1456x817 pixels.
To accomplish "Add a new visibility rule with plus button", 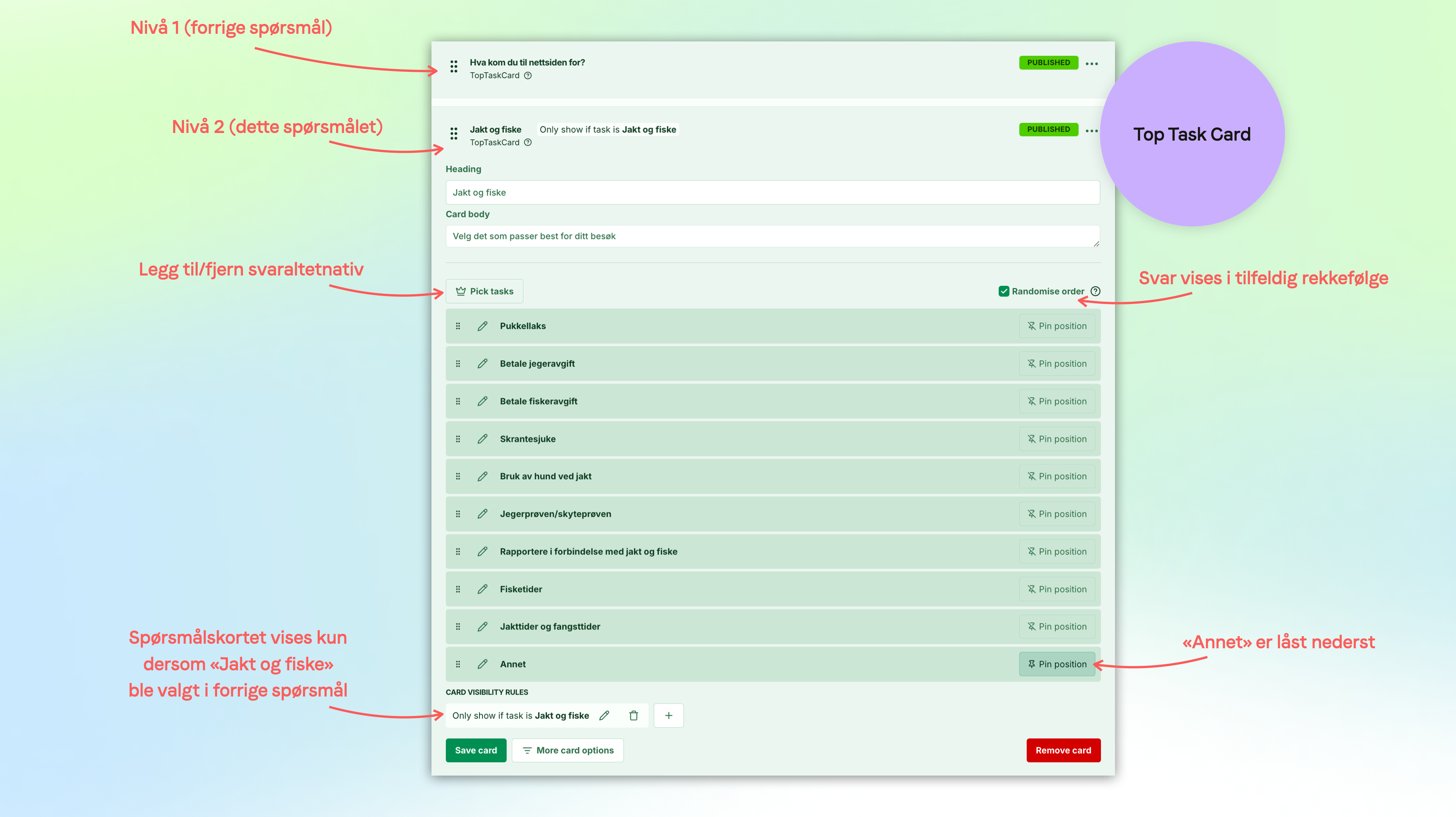I will click(x=669, y=715).
